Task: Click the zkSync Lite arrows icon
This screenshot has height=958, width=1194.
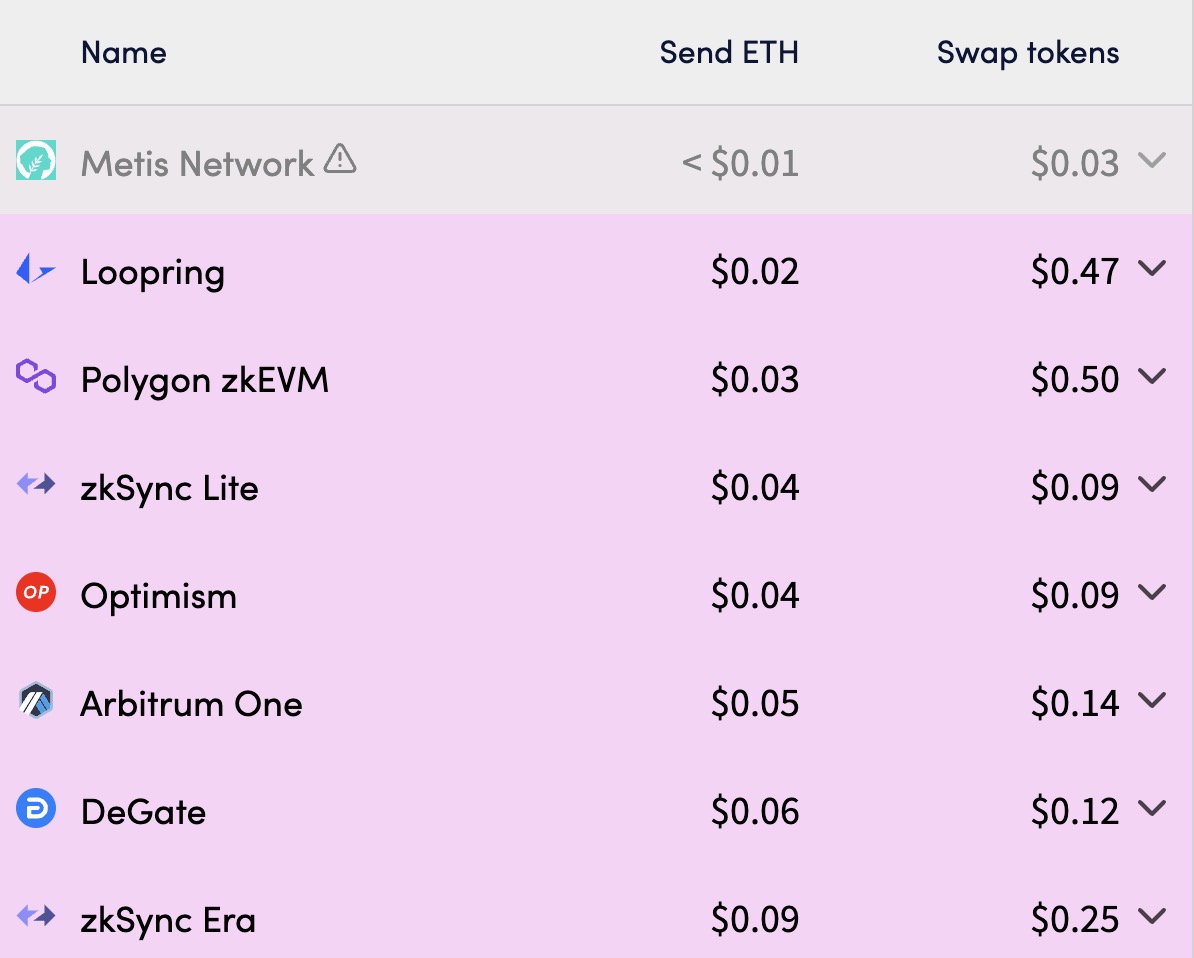Action: pos(36,486)
